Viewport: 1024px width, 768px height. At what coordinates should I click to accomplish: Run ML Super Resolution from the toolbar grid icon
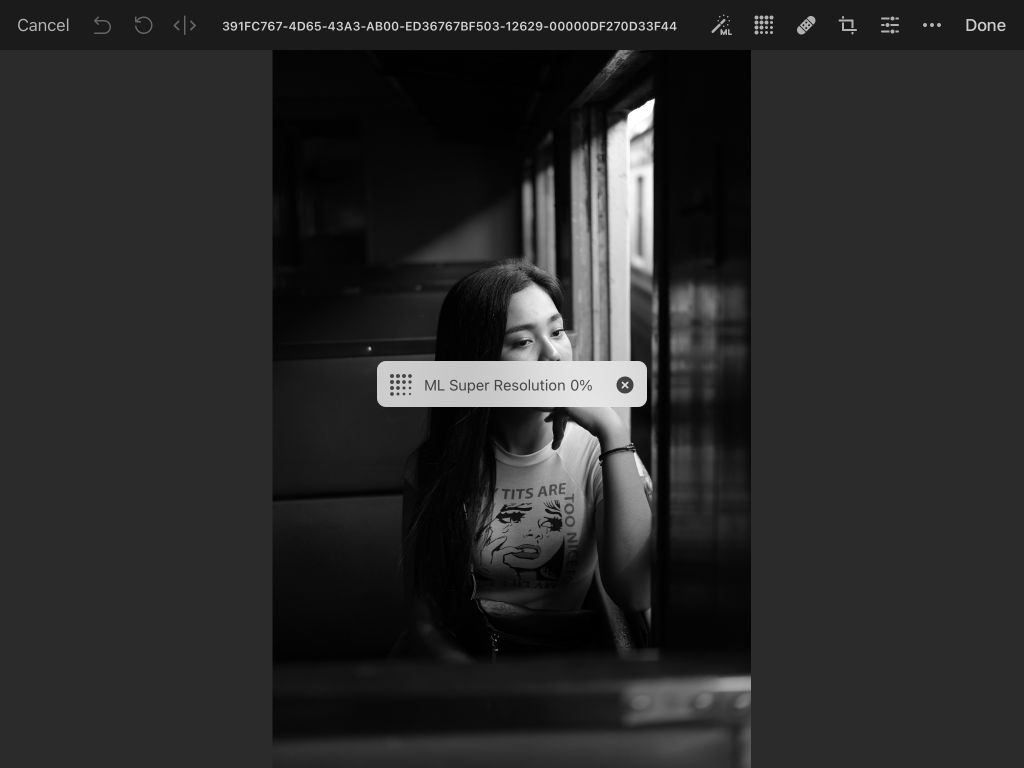pyautogui.click(x=763, y=25)
